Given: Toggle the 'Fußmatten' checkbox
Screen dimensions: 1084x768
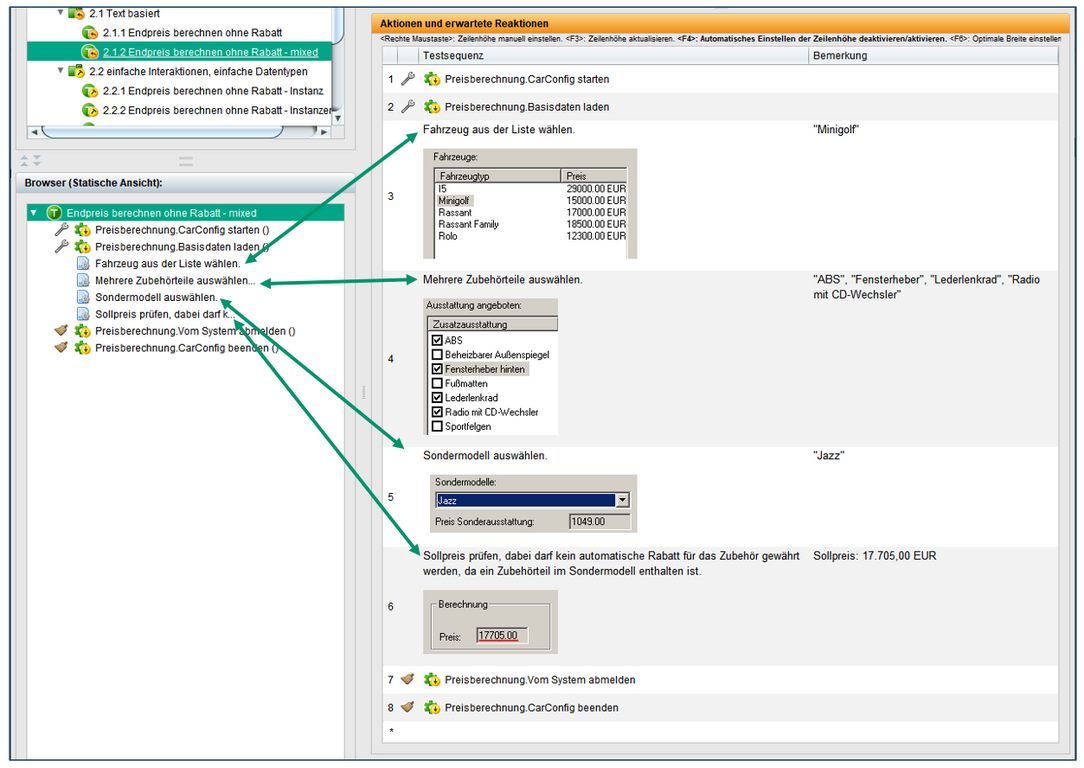Looking at the screenshot, I should pos(437,383).
